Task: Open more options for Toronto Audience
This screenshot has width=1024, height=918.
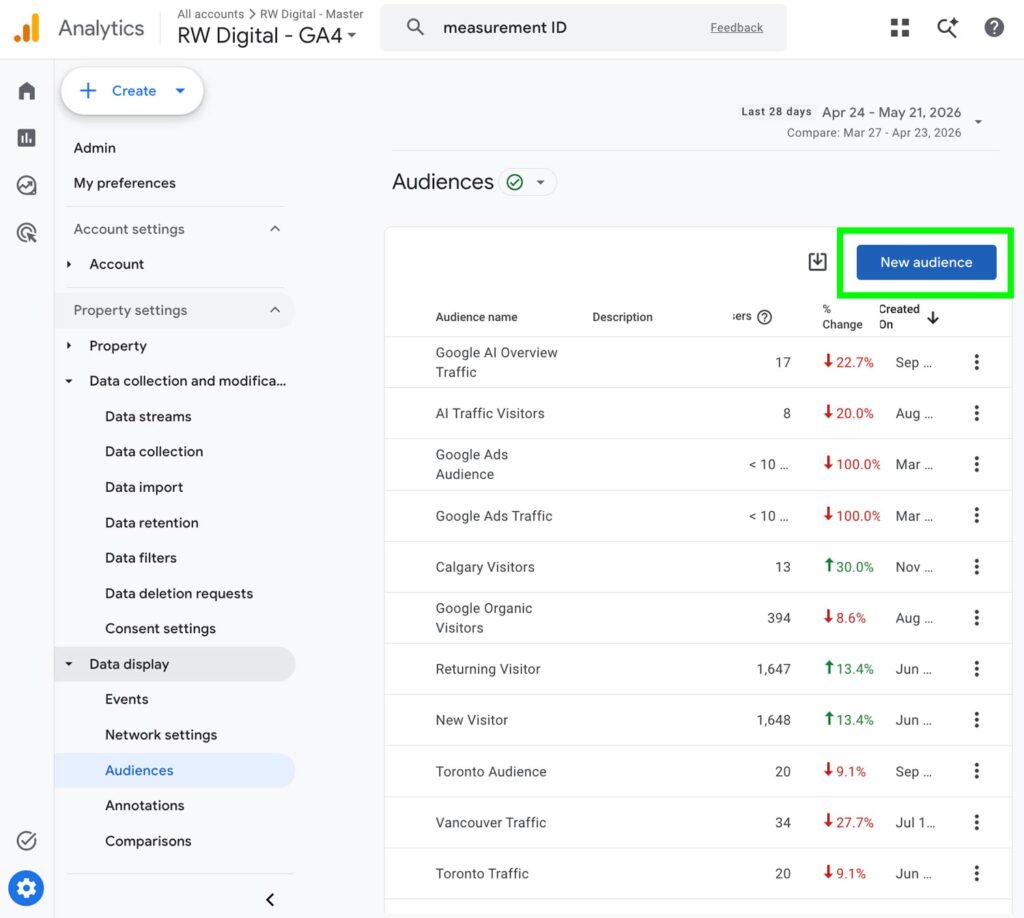Action: [976, 771]
